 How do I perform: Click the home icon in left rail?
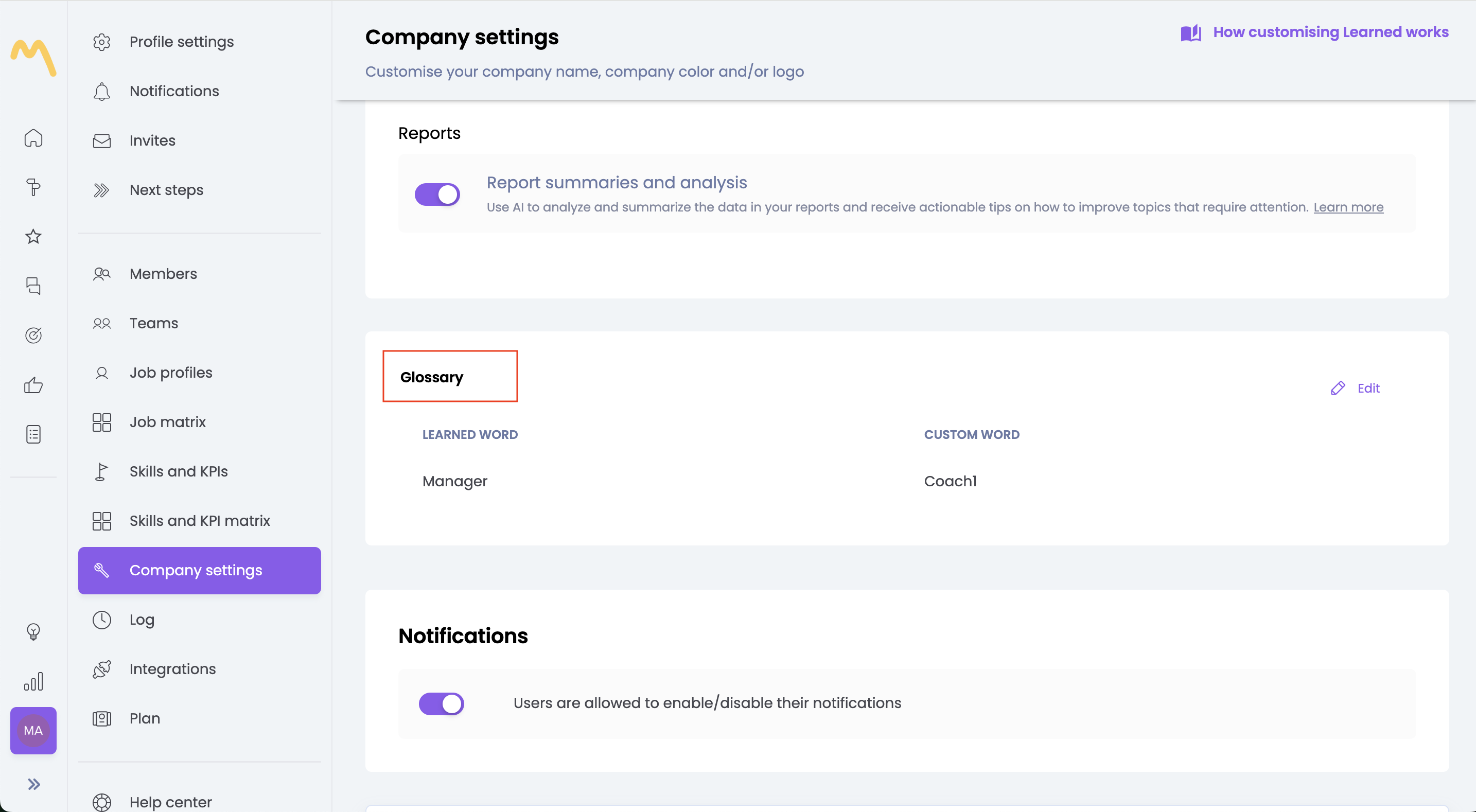tap(33, 137)
